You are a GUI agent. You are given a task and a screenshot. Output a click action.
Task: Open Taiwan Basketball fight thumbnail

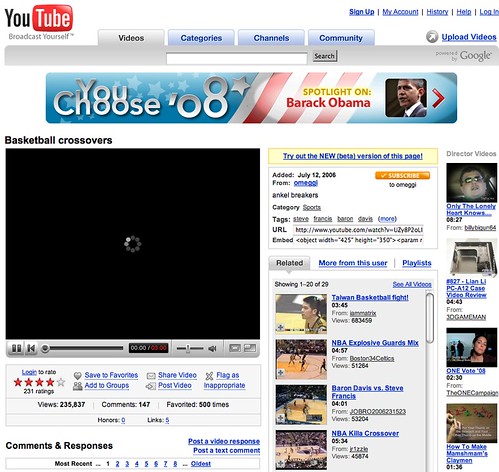301,314
